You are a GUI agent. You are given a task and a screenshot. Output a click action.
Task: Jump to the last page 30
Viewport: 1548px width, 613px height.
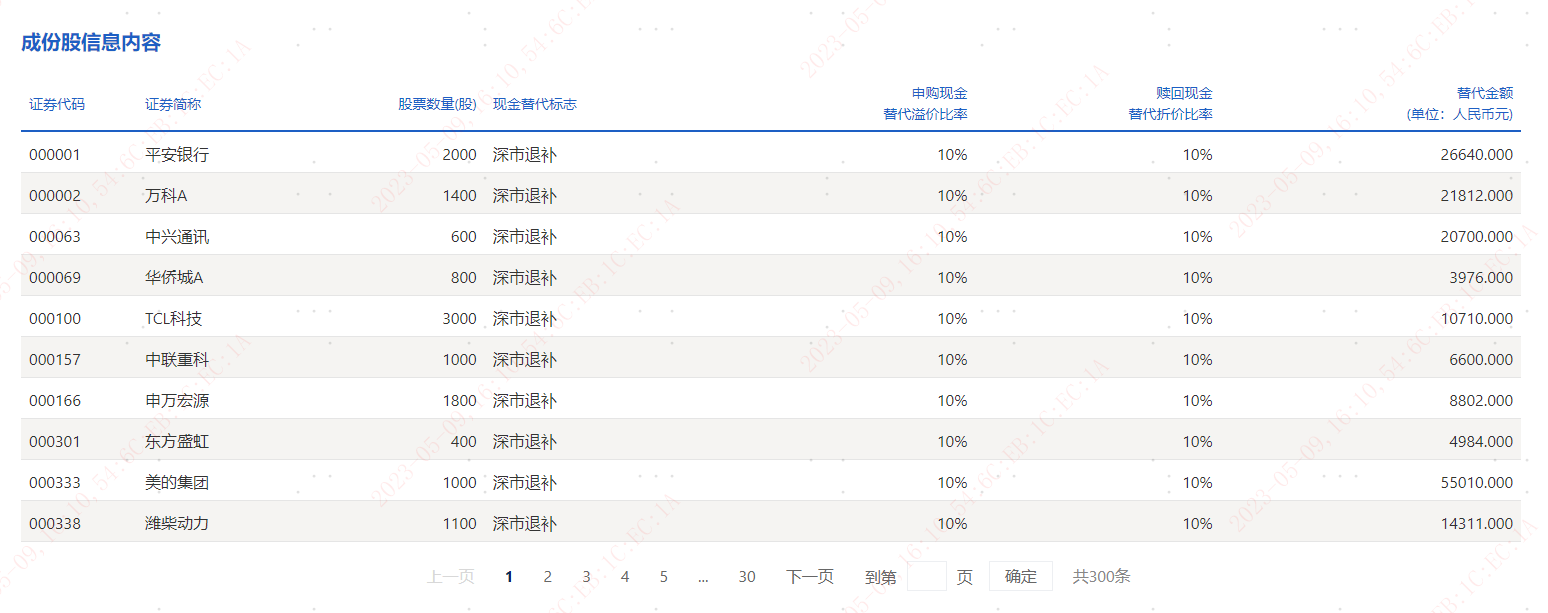tap(746, 577)
